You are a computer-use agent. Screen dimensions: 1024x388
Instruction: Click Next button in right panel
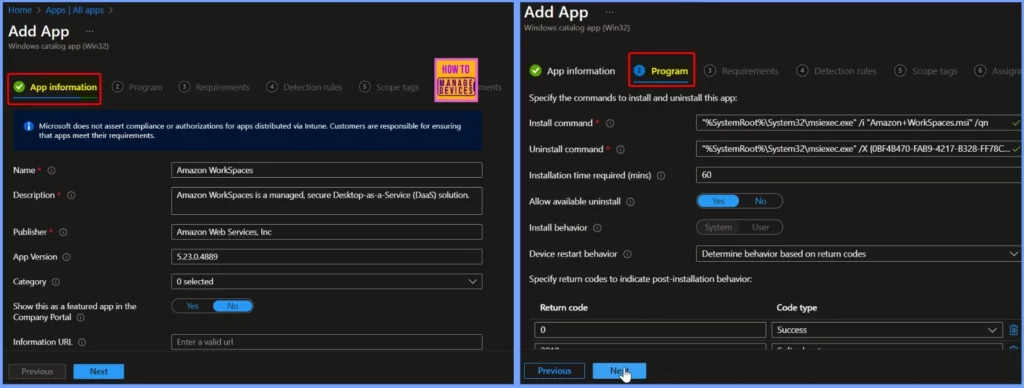[x=619, y=371]
